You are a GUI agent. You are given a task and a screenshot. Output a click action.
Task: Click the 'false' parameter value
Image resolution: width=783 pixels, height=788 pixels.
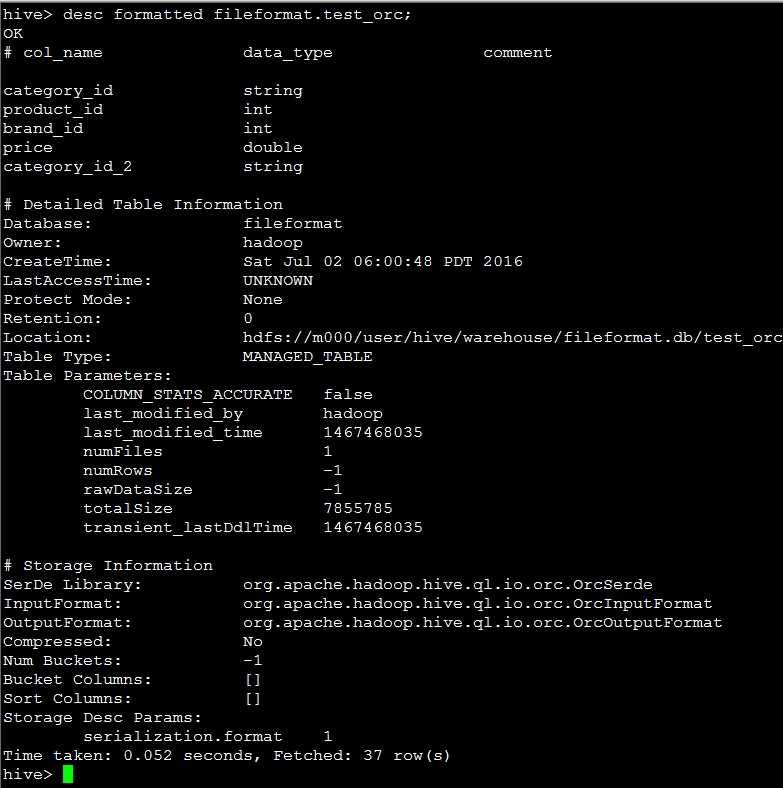tap(348, 395)
